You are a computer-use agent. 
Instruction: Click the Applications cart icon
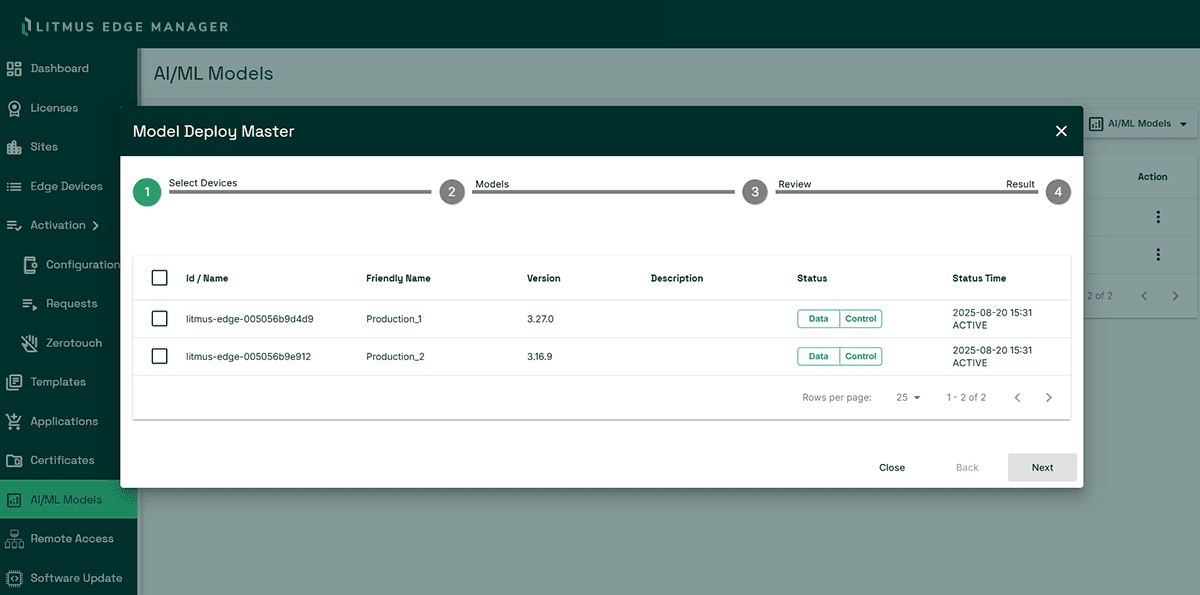point(14,422)
